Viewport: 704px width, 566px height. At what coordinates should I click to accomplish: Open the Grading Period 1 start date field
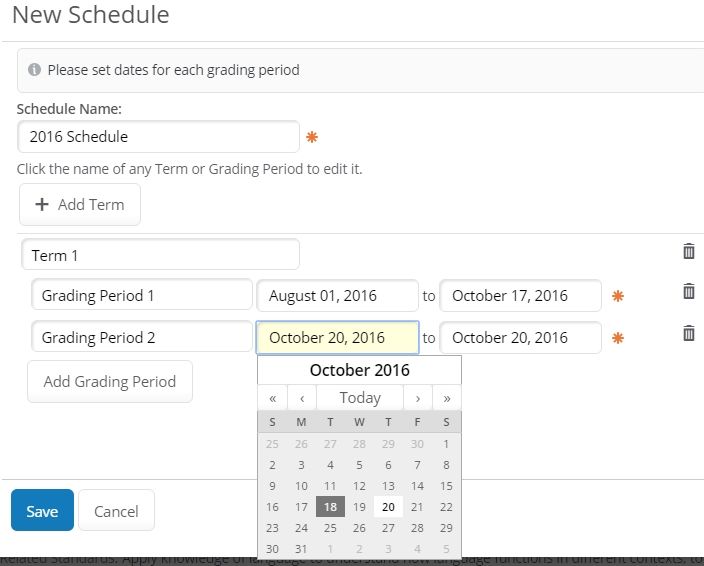tap(337, 296)
